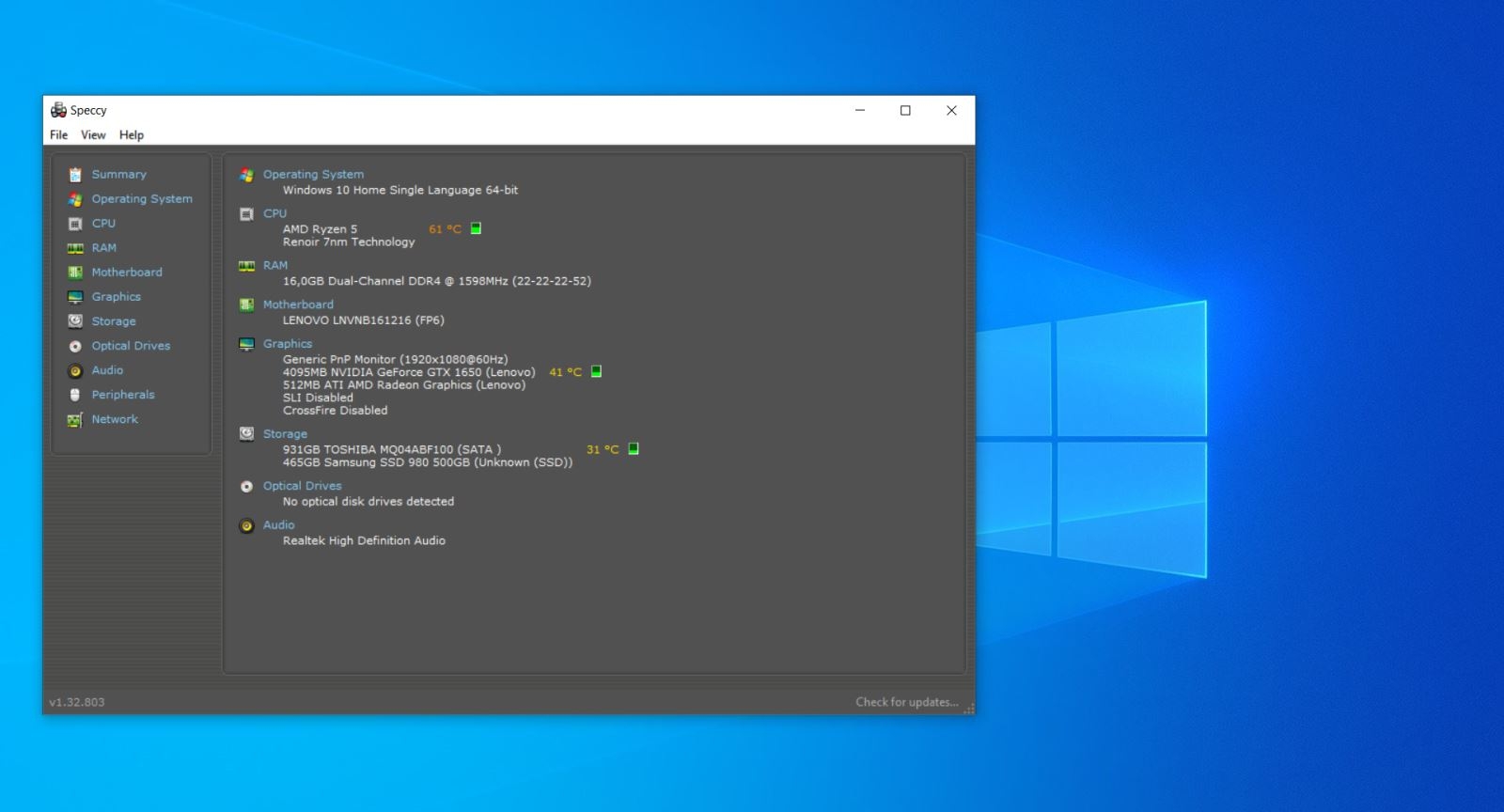Open Graphics heading link in summary
The width and height of the screenshot is (1504, 812).
pos(288,344)
